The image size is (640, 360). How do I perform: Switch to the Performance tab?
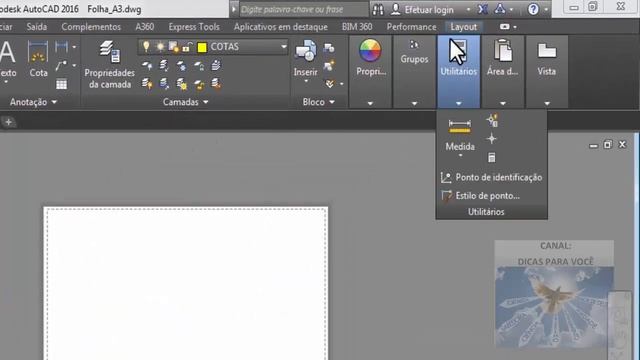coord(411,27)
